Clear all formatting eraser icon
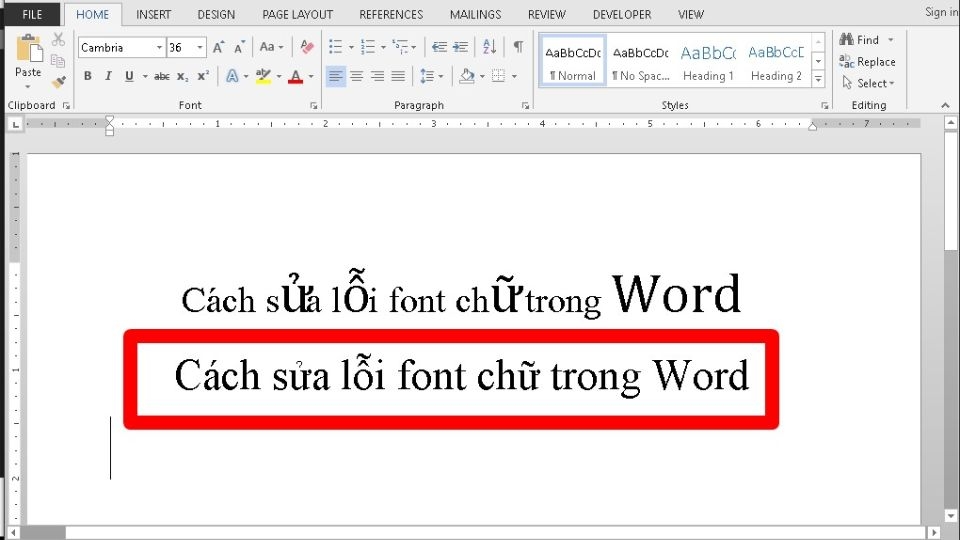Viewport: 960px width, 540px height. tap(307, 47)
